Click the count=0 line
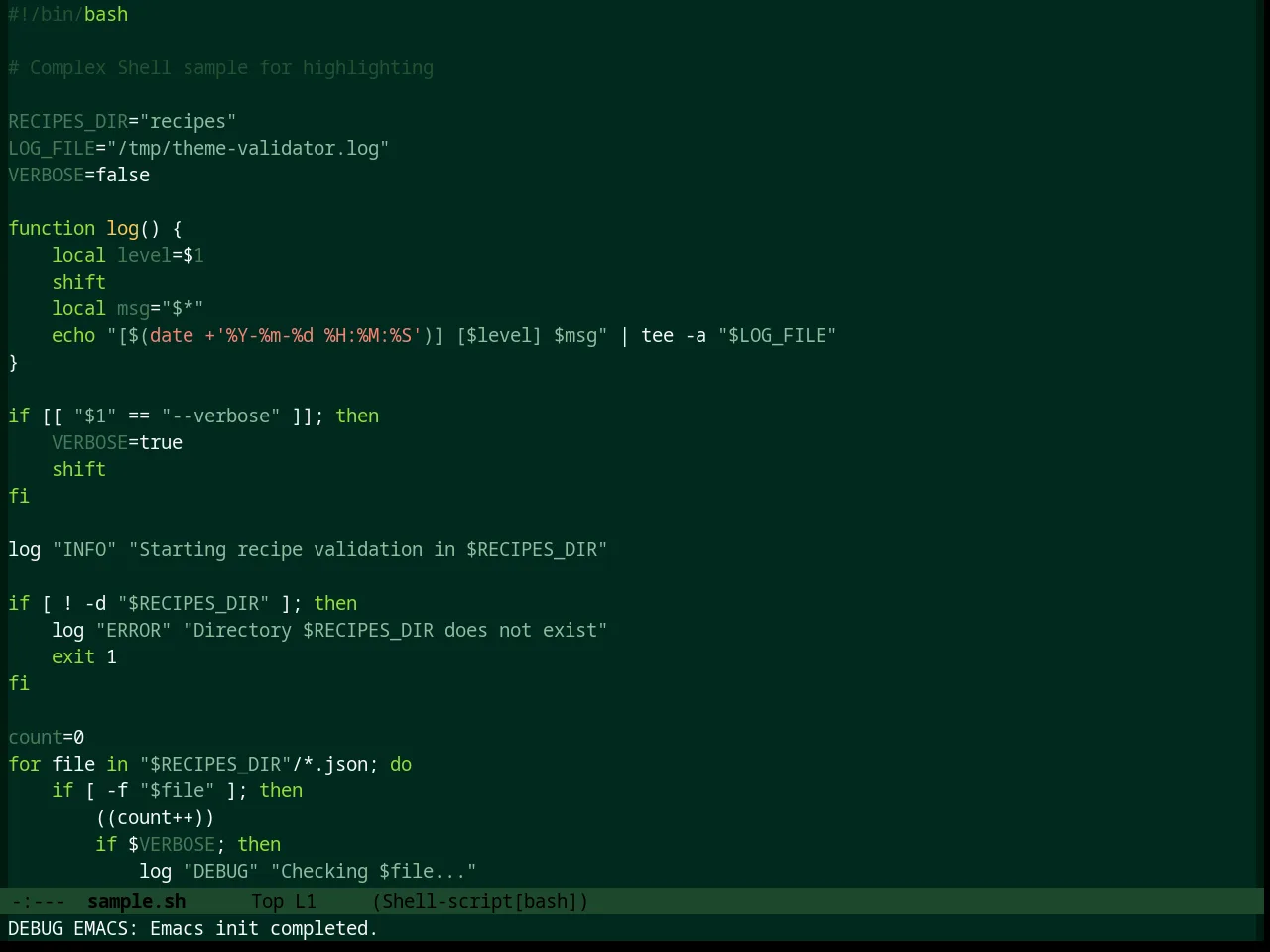 47,737
